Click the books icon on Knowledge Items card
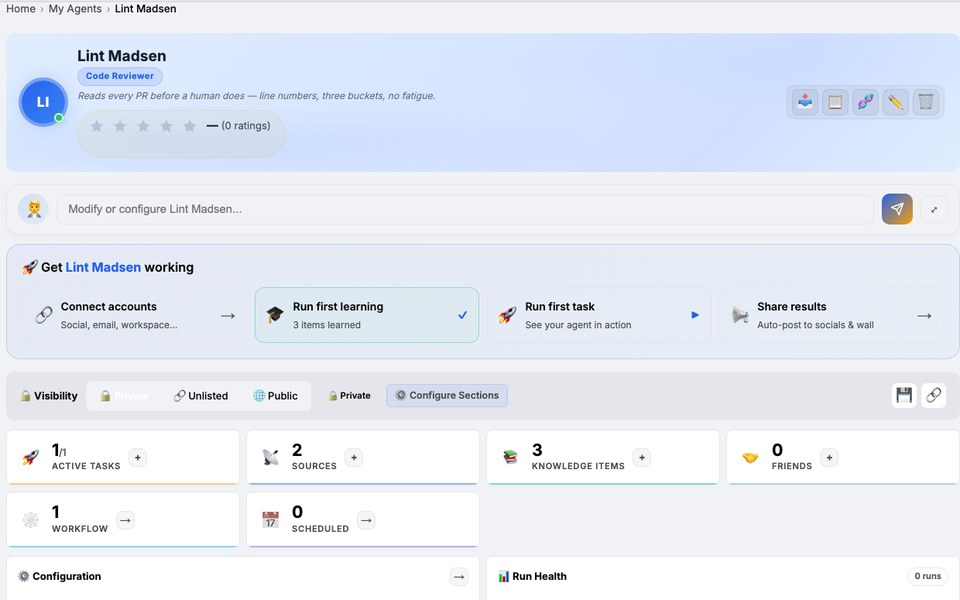The width and height of the screenshot is (960, 600). (511, 457)
